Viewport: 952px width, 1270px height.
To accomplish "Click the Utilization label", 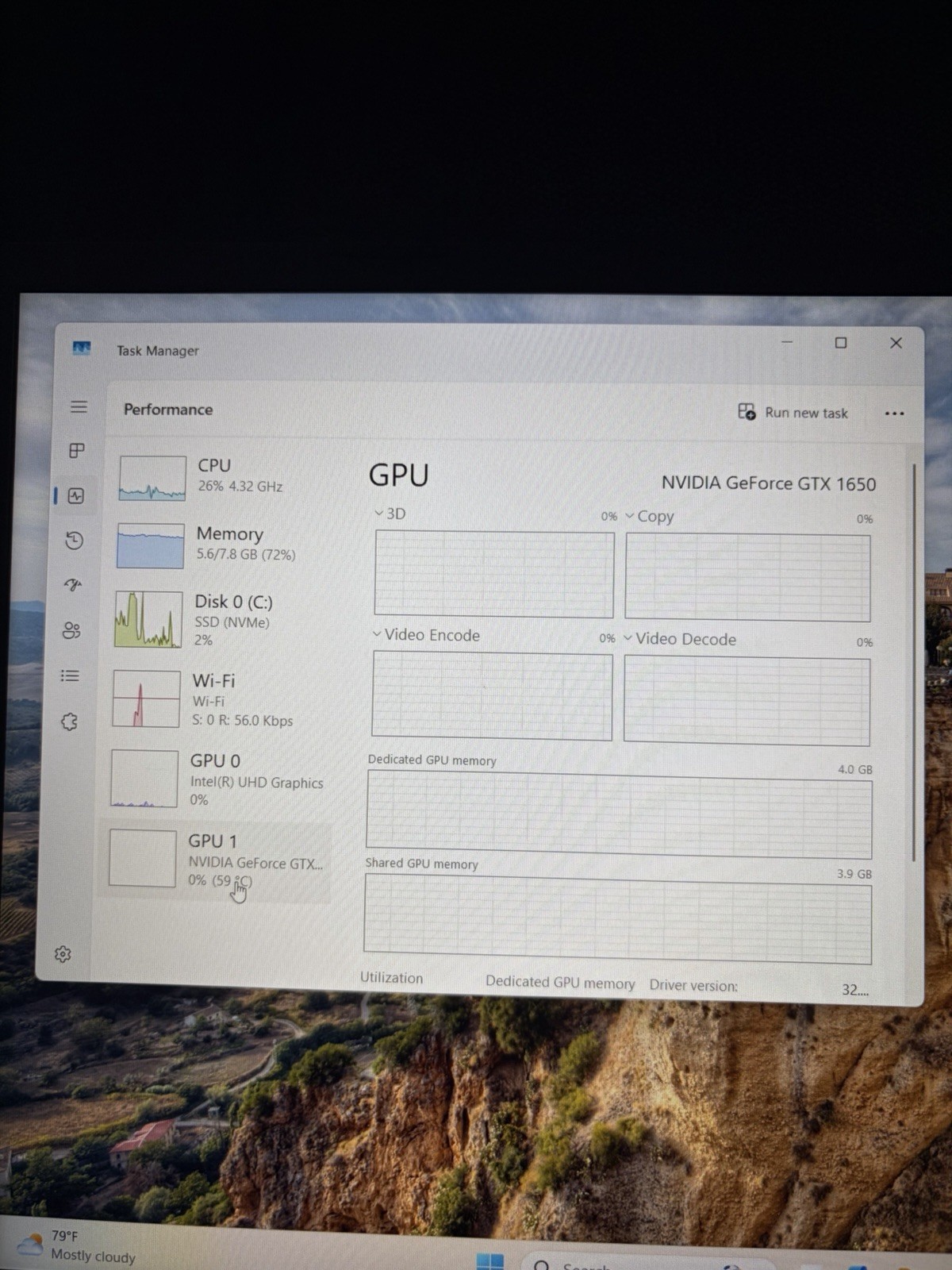I will [x=391, y=978].
